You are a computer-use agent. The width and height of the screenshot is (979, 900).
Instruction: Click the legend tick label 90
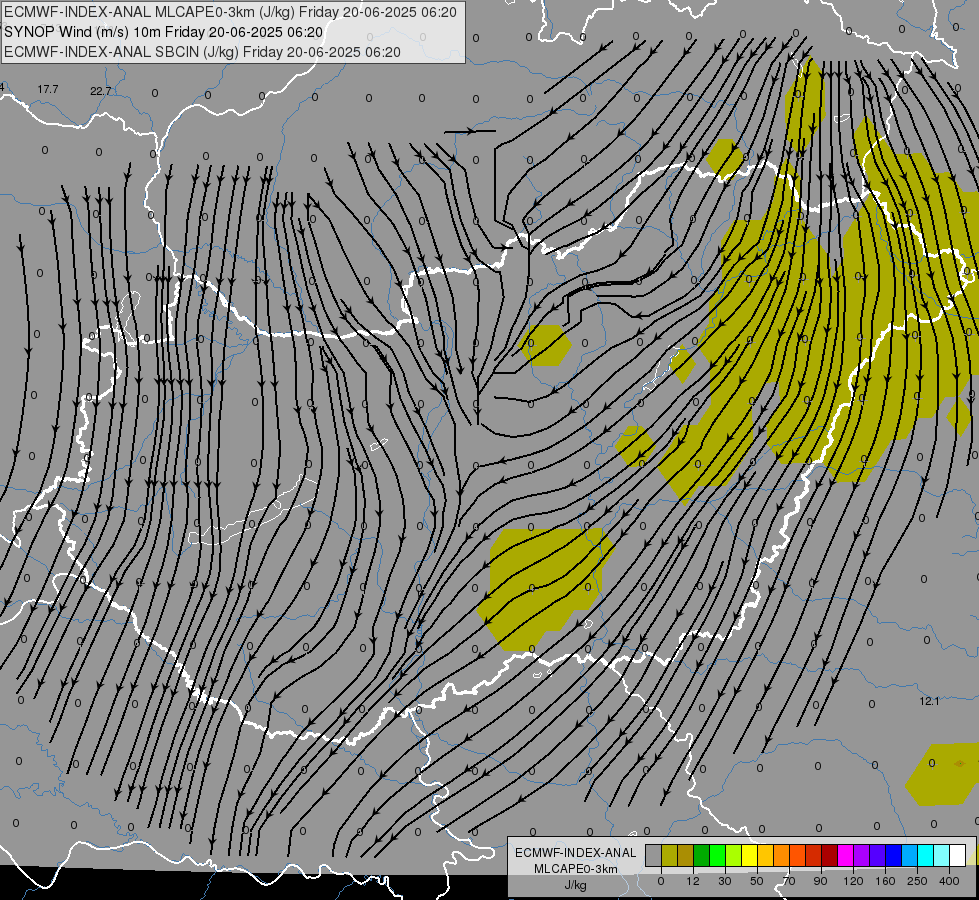[x=820, y=881]
